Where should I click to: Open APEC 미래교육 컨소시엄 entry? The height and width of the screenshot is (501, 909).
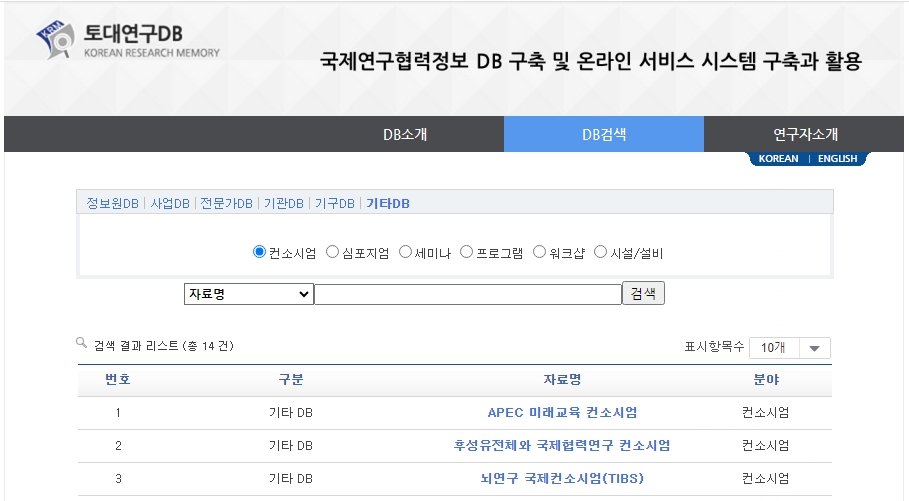[561, 412]
